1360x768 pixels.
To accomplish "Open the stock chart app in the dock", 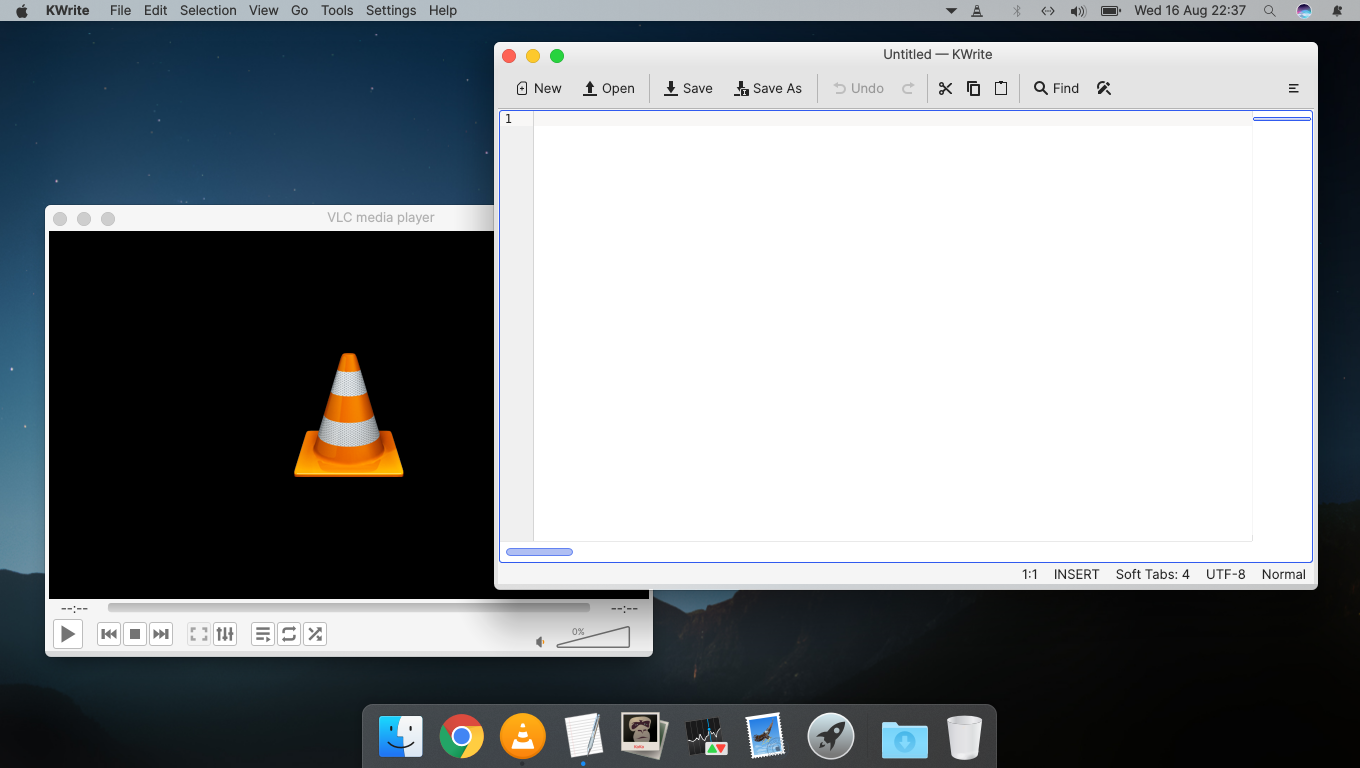I will 706,737.
